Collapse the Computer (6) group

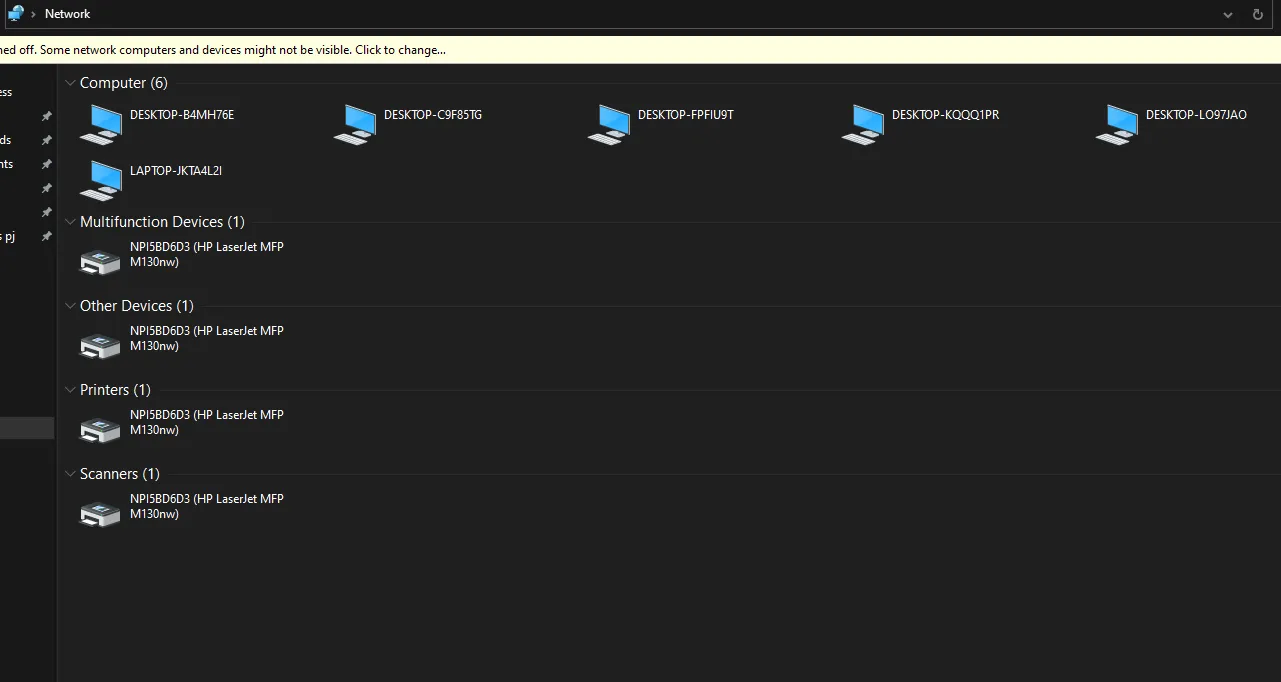pyautogui.click(x=70, y=83)
